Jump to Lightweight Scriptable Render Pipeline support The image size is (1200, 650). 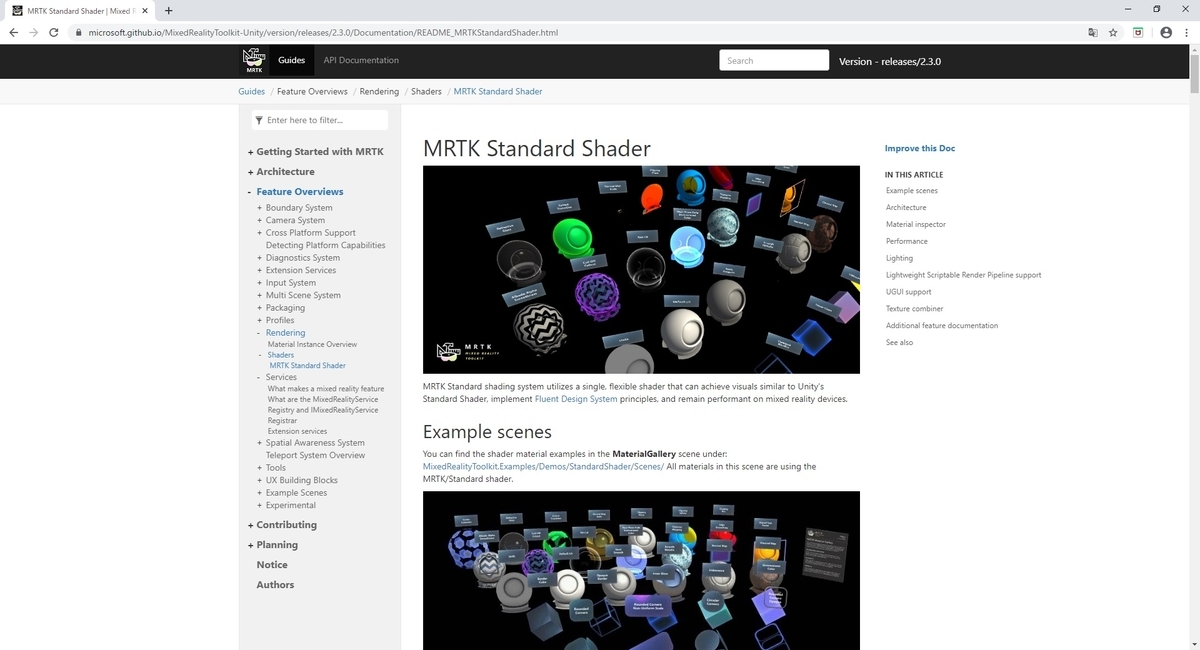click(x=963, y=275)
